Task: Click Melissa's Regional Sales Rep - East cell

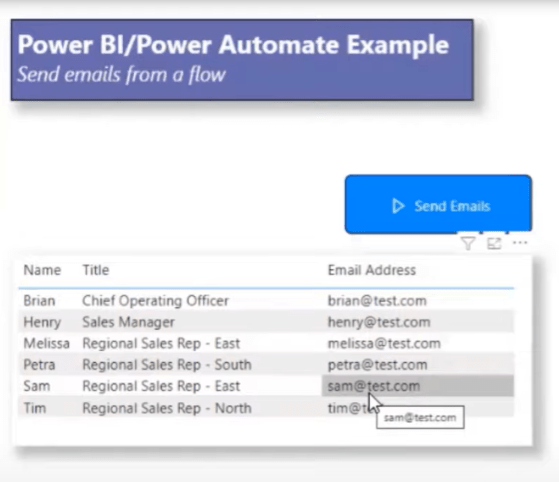Action: [x=161, y=344]
